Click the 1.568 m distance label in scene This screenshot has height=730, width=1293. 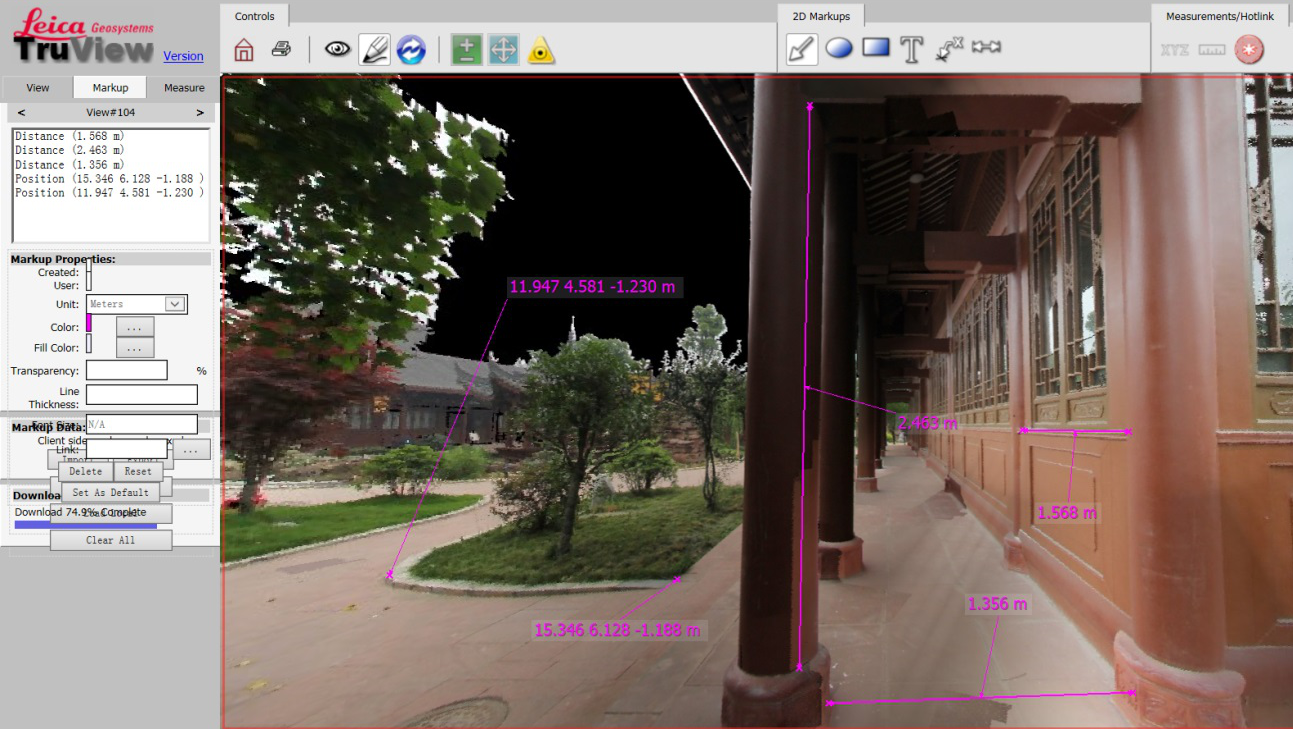[1066, 513]
